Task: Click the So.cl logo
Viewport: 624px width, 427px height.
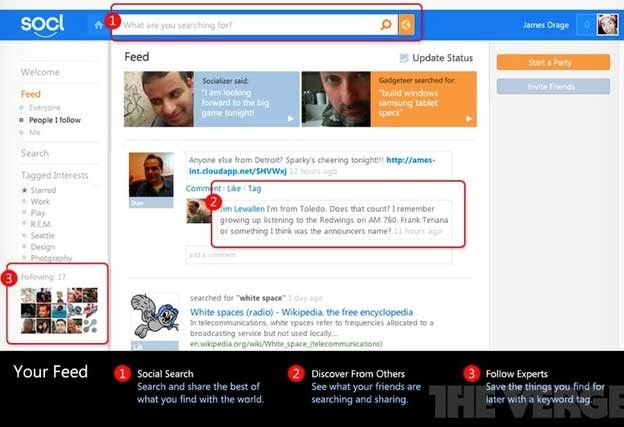Action: [42, 25]
